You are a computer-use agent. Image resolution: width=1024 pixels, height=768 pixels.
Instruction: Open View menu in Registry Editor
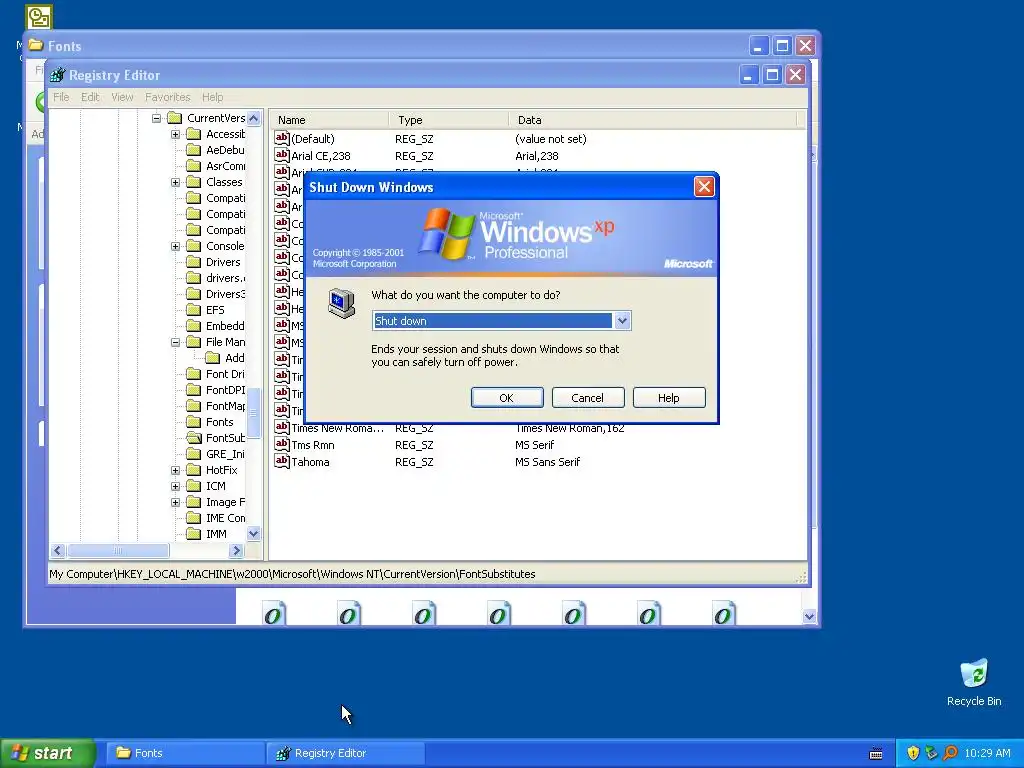click(x=122, y=97)
